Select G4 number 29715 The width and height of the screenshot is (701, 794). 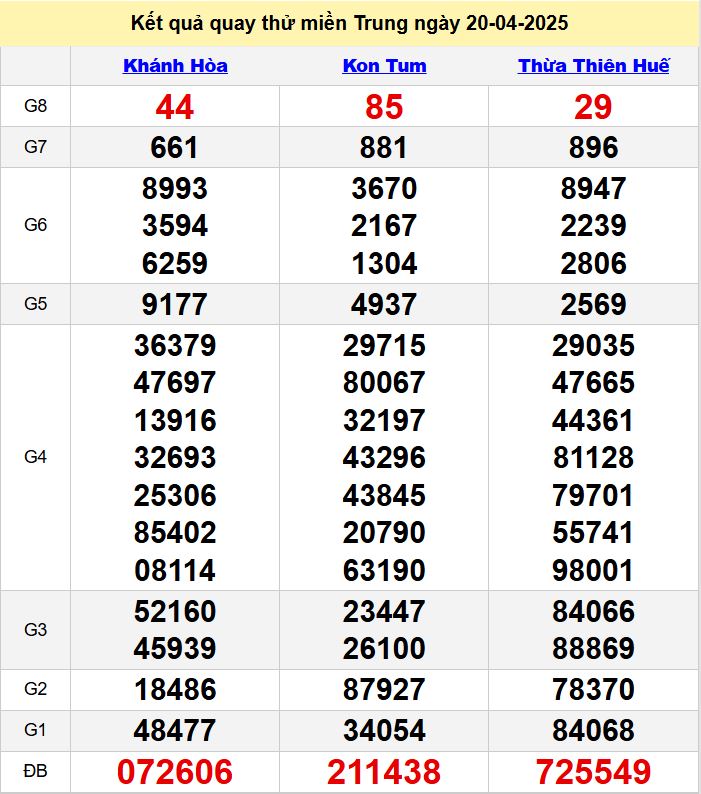pyautogui.click(x=384, y=346)
